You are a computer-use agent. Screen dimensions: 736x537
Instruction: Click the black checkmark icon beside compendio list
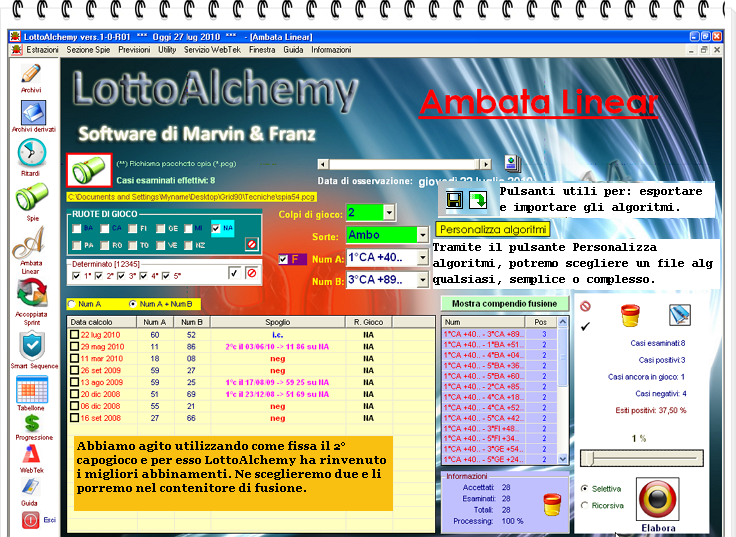pos(585,326)
